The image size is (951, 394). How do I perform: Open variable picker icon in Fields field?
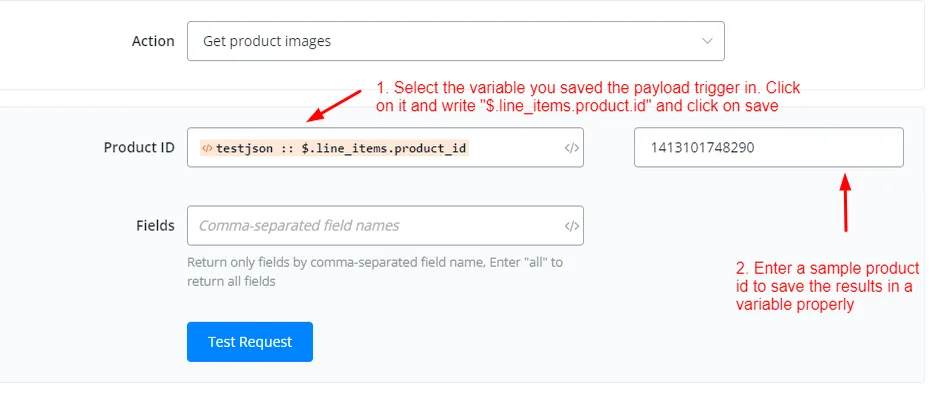pyautogui.click(x=571, y=226)
